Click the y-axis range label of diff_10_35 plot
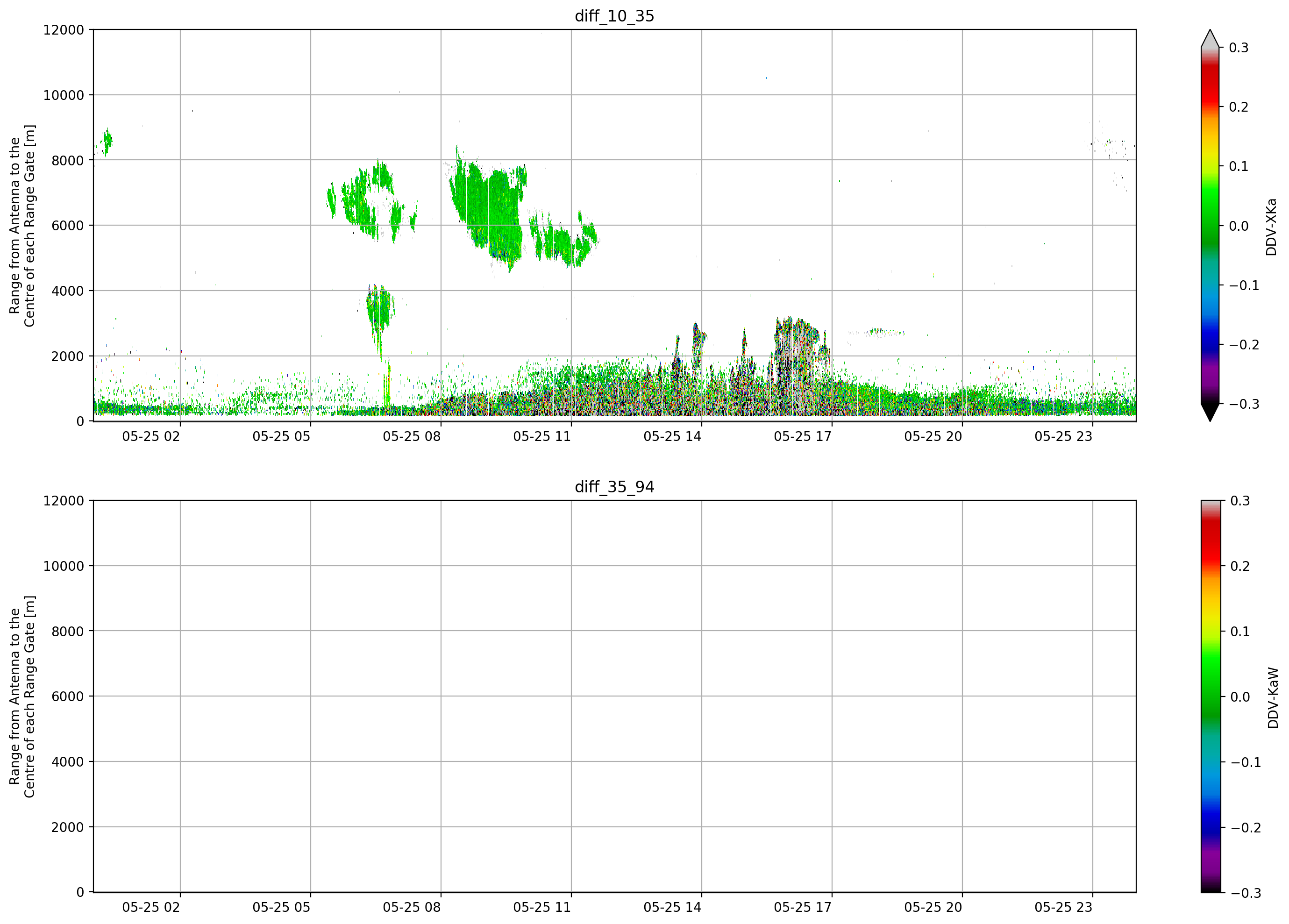 (x=22, y=226)
